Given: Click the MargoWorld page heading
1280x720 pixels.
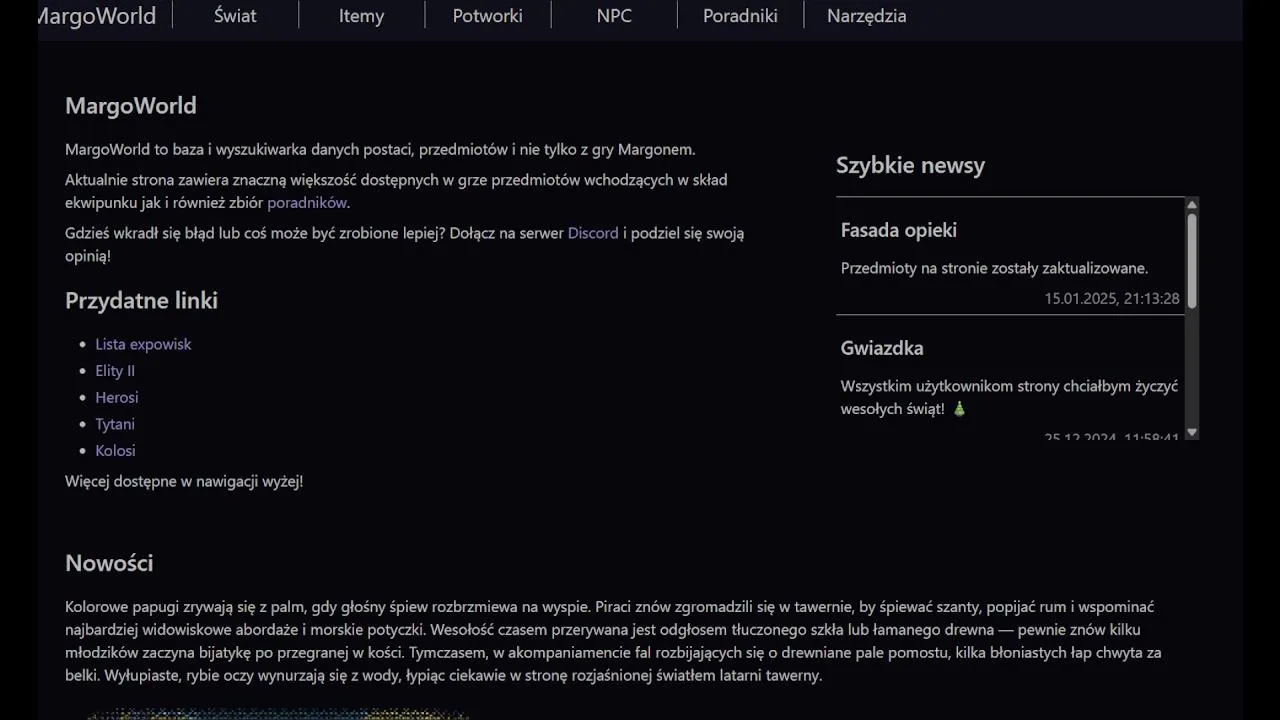Looking at the screenshot, I should tap(131, 106).
